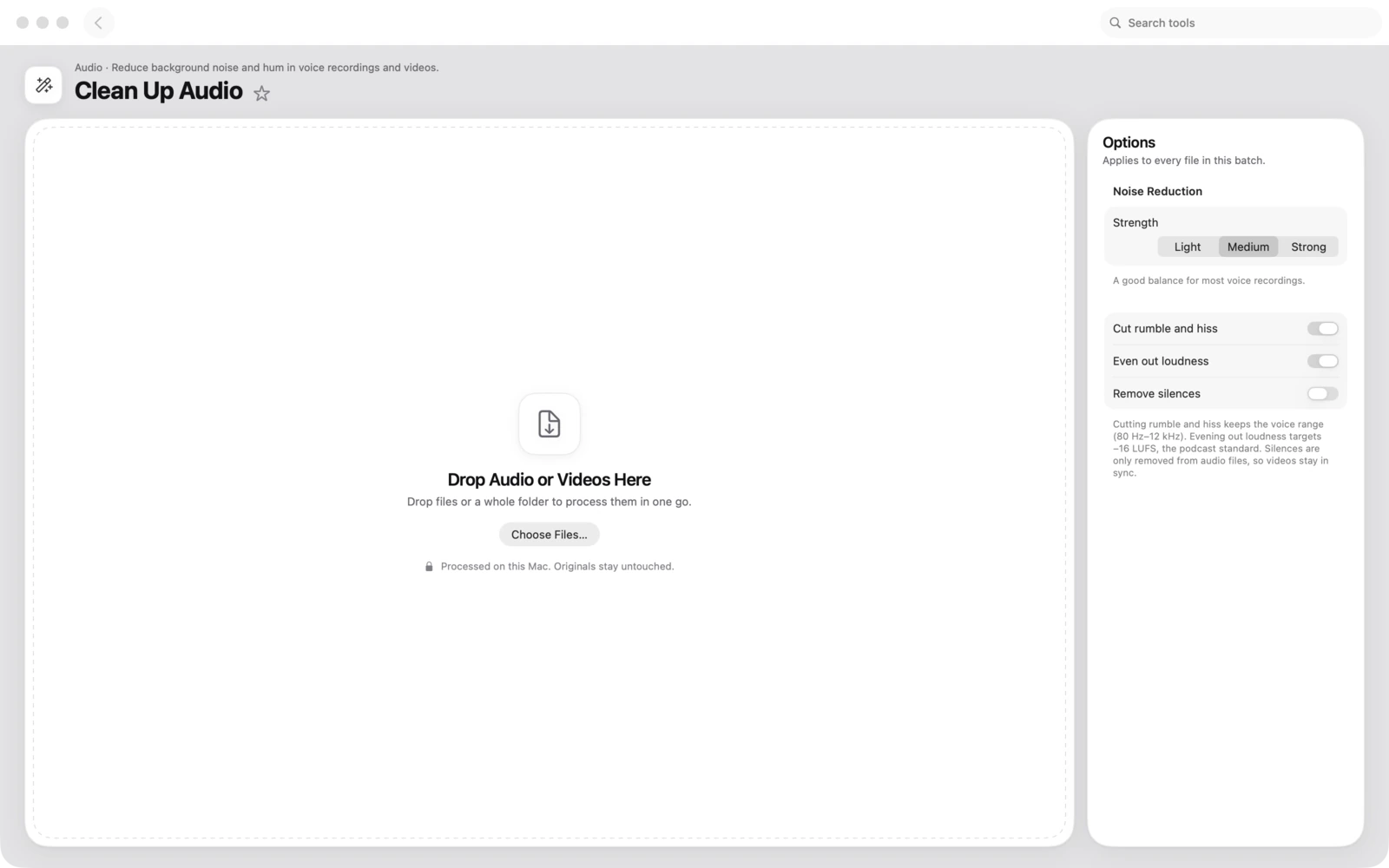Select Light noise reduction strength

1188,247
